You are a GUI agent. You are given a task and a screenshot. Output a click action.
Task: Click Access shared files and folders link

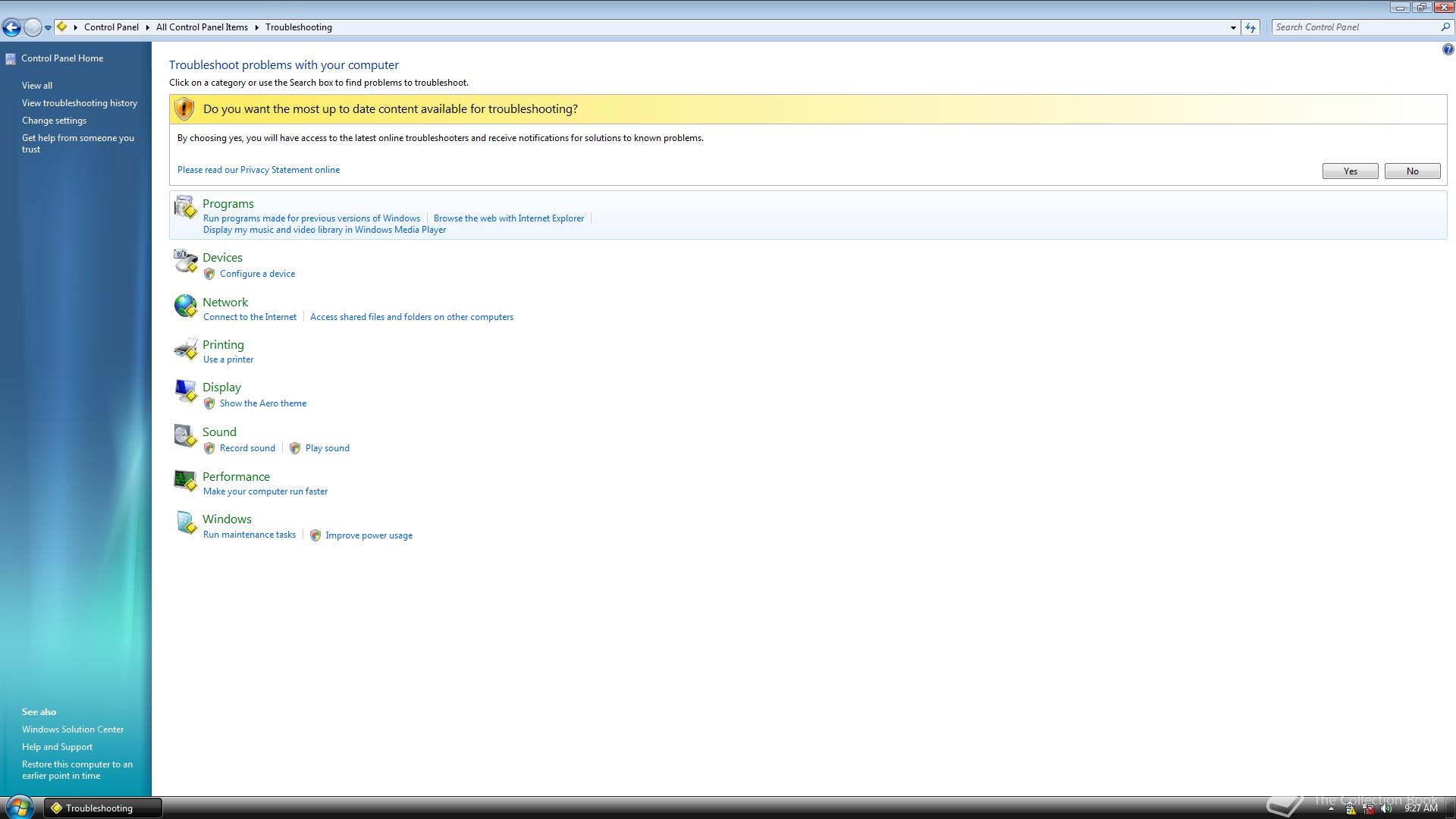[x=412, y=317]
